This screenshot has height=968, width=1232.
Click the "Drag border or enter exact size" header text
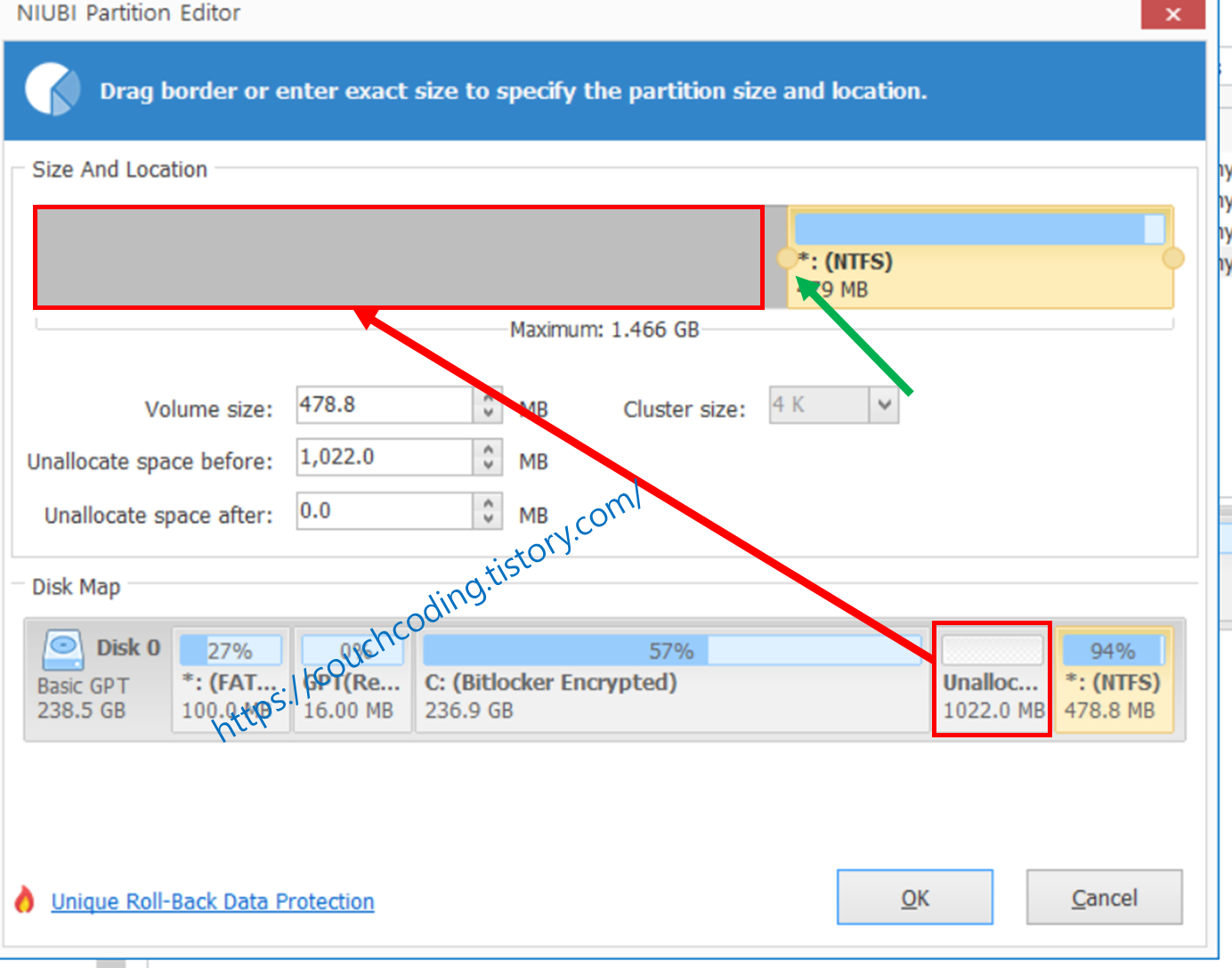click(514, 91)
